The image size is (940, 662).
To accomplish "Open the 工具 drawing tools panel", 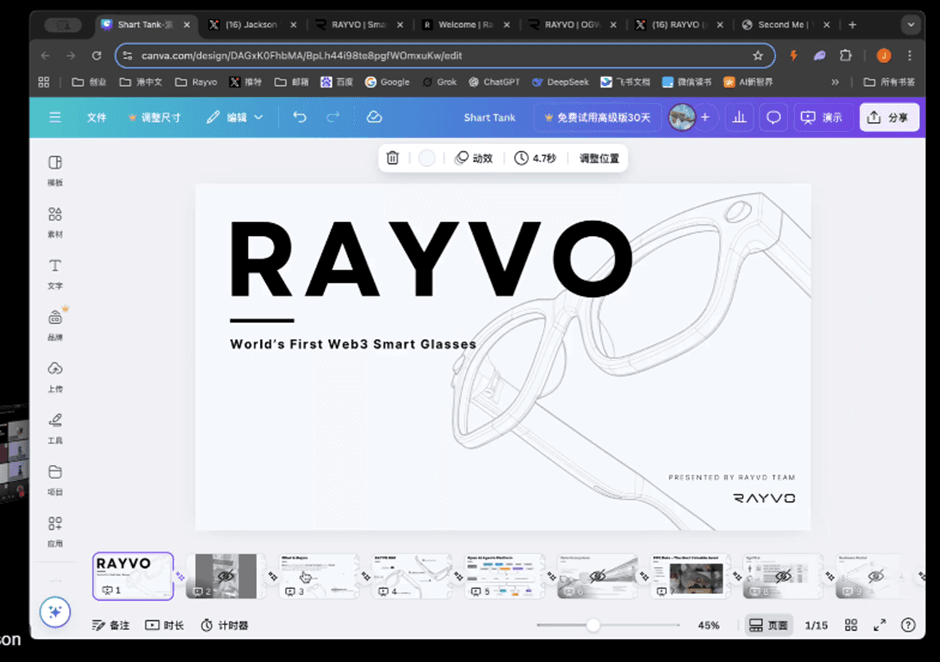I will click(55, 428).
